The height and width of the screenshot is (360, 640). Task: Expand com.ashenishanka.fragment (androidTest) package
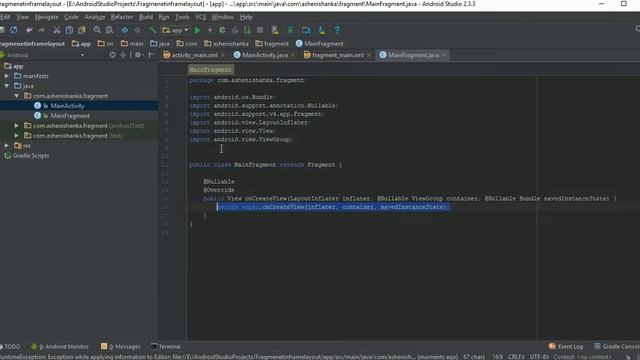click(x=16, y=126)
